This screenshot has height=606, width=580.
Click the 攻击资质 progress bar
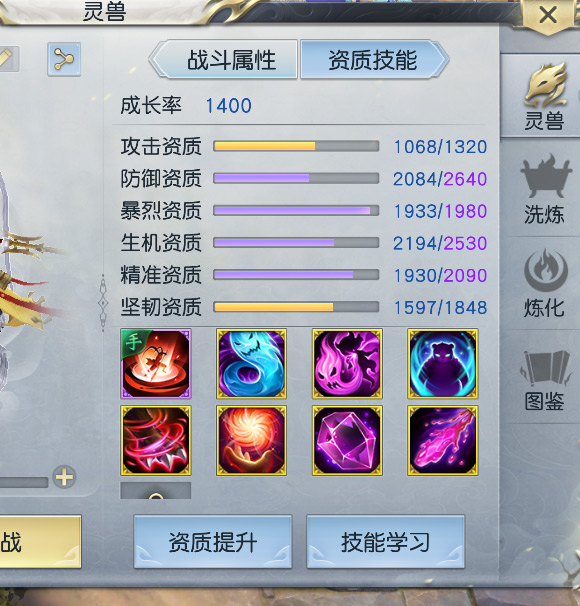coord(296,146)
